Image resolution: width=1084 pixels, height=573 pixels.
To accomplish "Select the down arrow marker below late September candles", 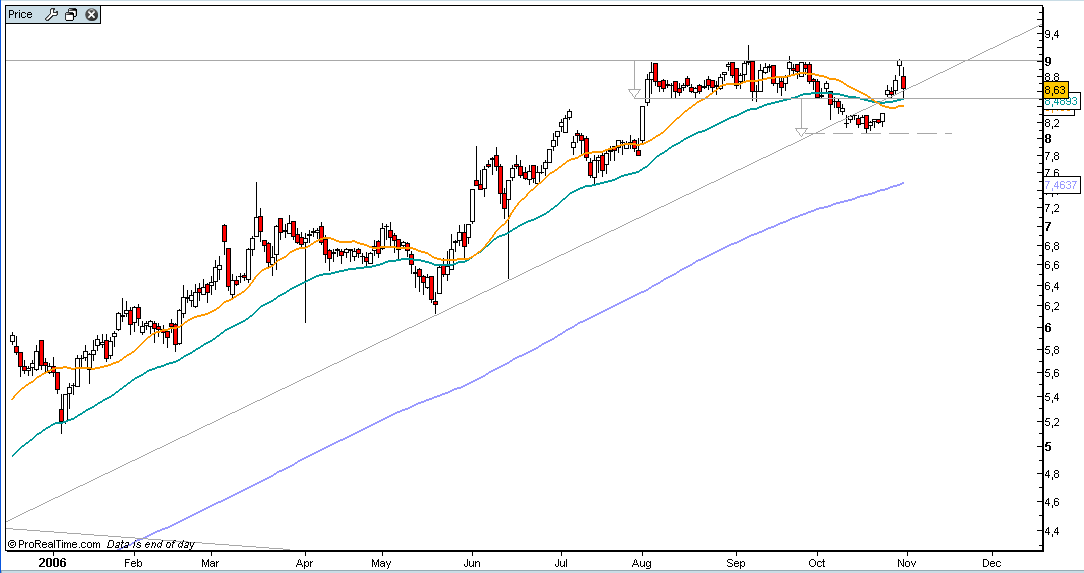I will 801,131.
